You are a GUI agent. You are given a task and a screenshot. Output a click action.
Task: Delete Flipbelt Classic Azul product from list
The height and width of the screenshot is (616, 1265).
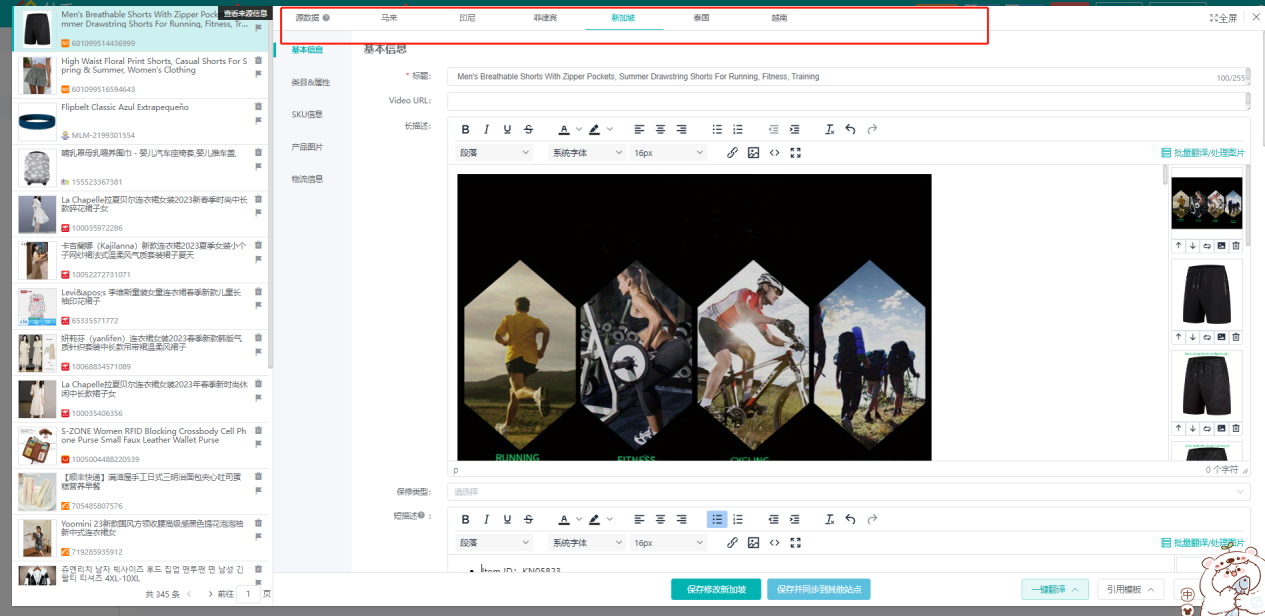pyautogui.click(x=258, y=106)
